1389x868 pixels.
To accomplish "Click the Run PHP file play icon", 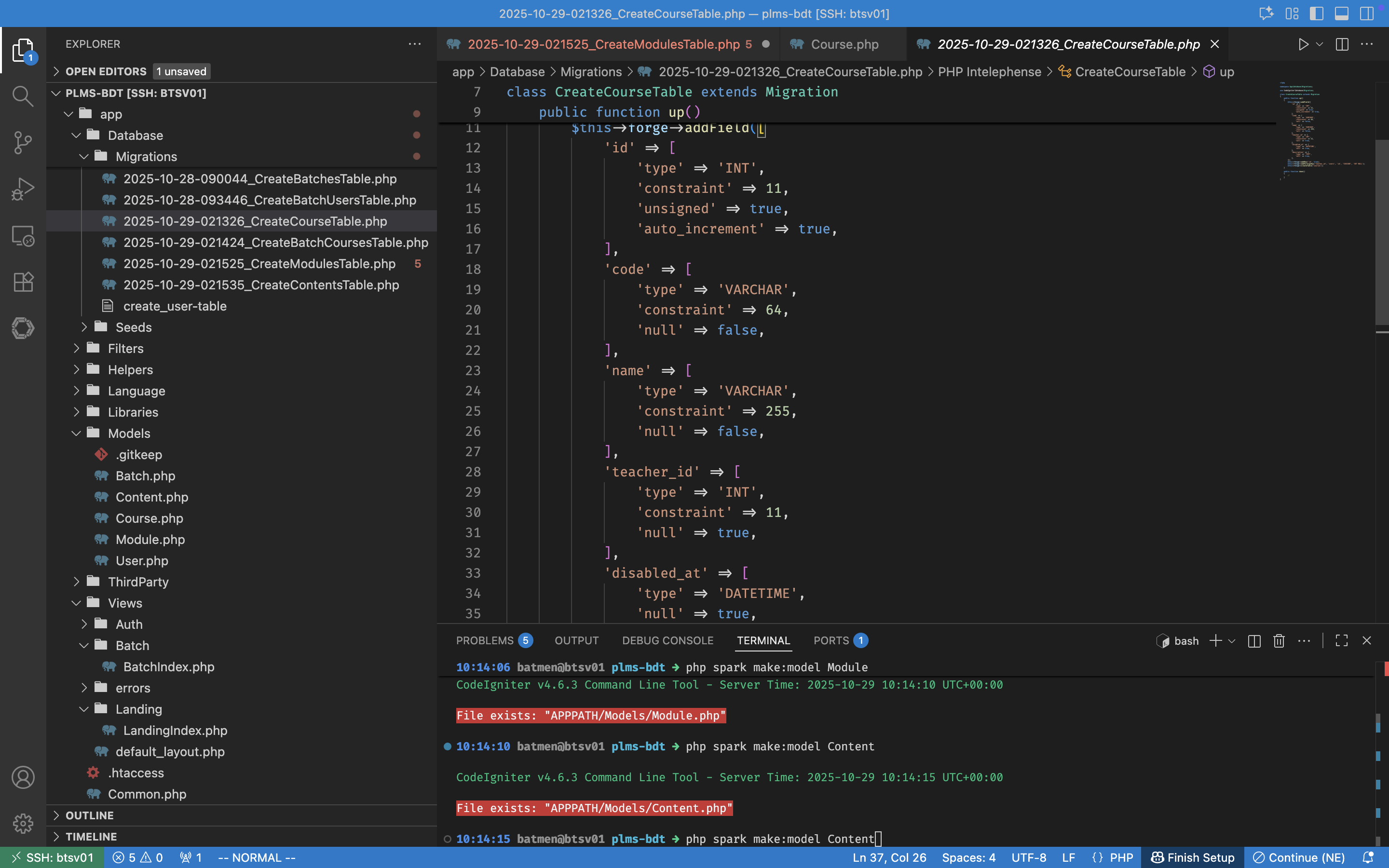I will (1303, 44).
